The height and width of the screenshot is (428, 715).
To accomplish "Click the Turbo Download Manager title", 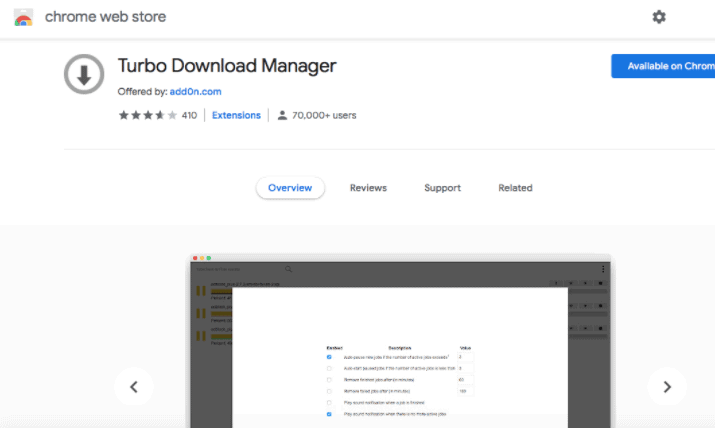I will pyautogui.click(x=227, y=66).
